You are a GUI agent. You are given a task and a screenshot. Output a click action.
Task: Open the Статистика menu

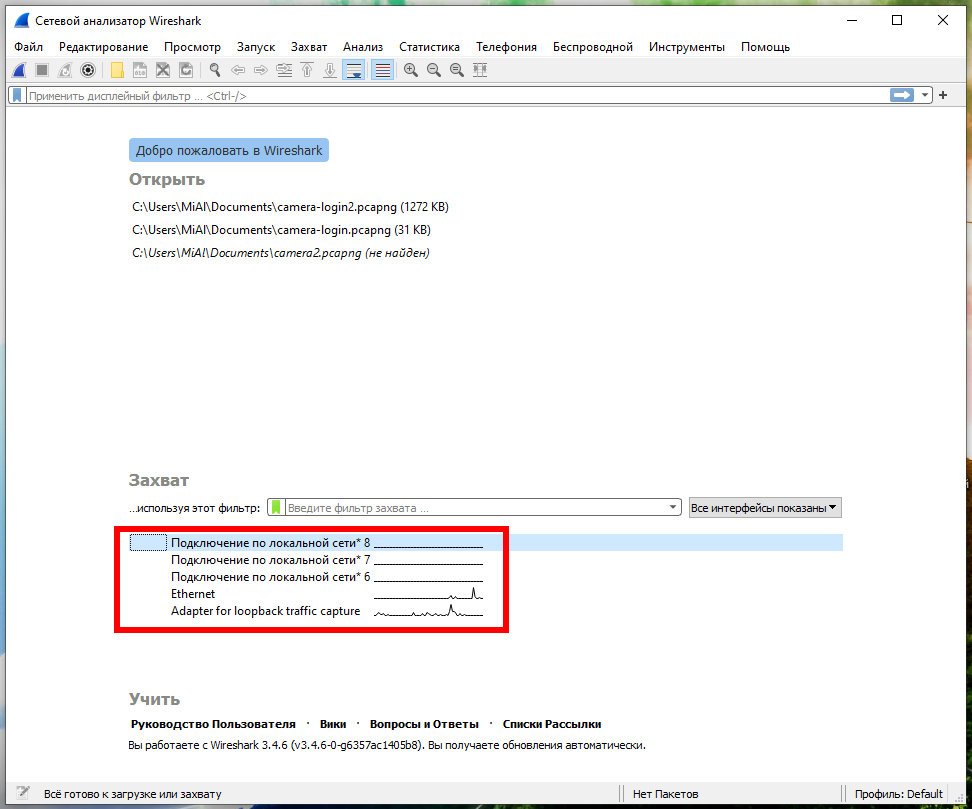click(x=429, y=47)
